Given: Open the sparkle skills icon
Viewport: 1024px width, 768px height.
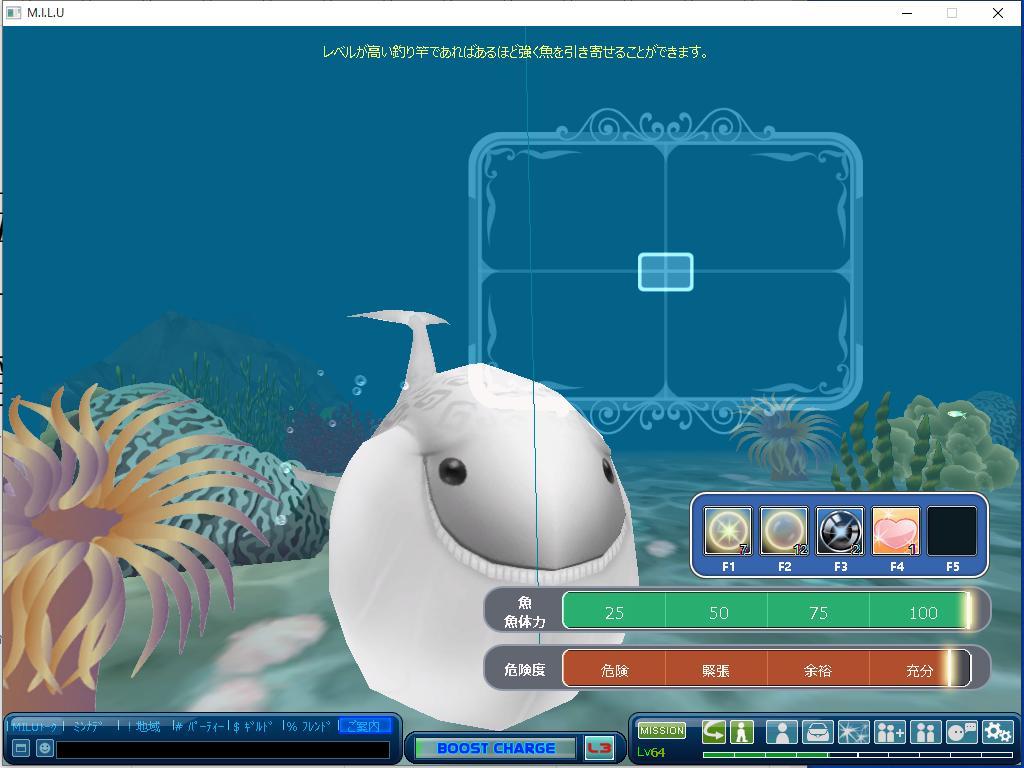Looking at the screenshot, I should [x=854, y=732].
